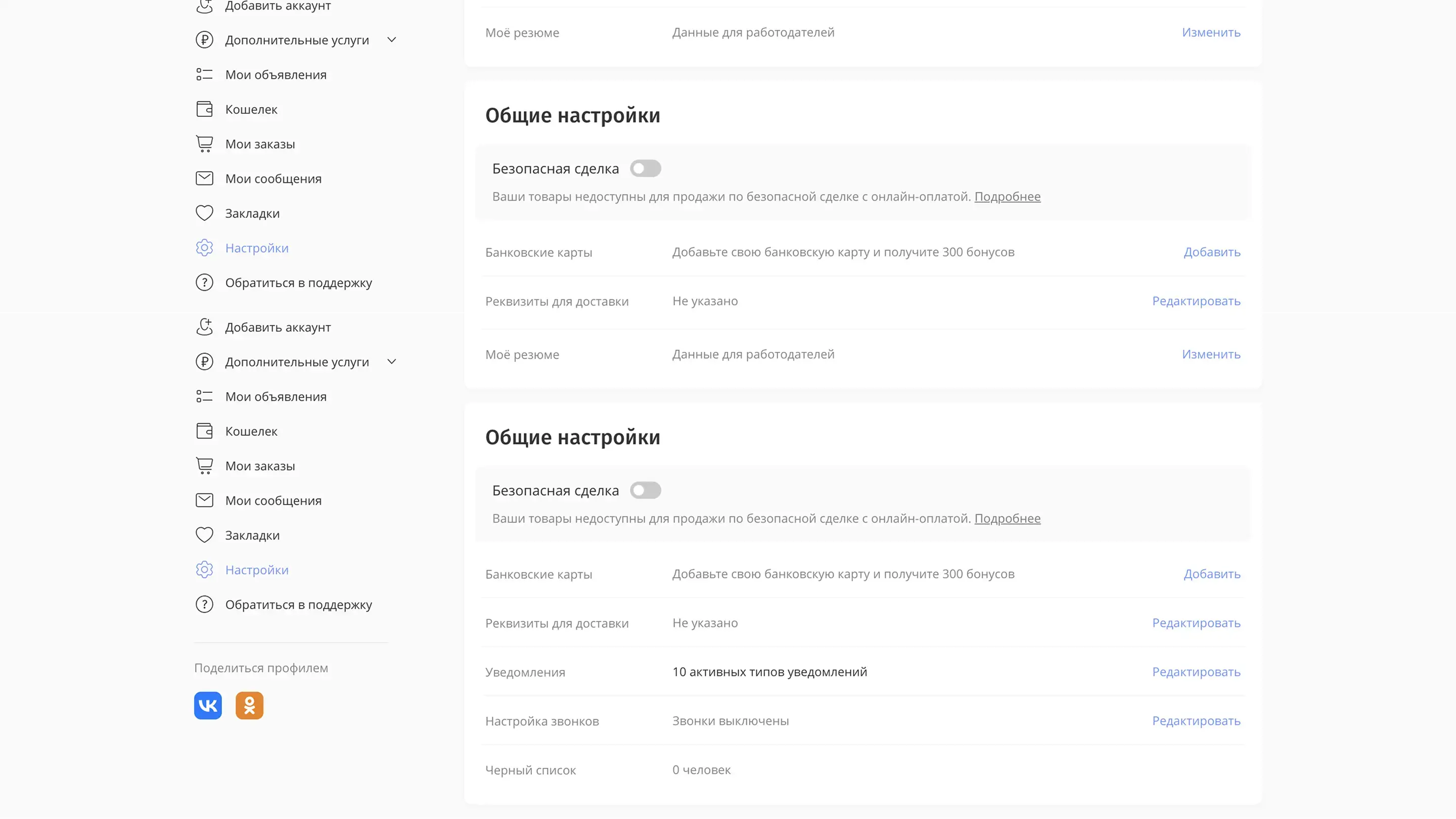Expand the upper Дополнительные услуги chevron
Image resolution: width=1456 pixels, height=819 pixels.
pos(391,39)
